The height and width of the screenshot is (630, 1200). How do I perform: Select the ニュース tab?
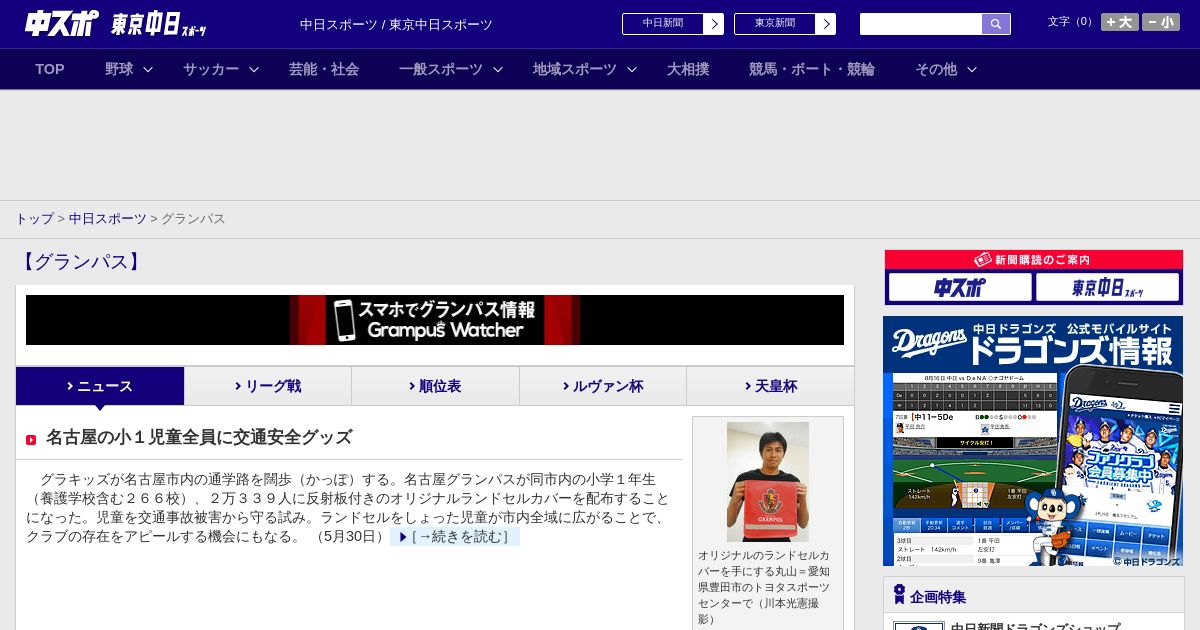[x=100, y=386]
